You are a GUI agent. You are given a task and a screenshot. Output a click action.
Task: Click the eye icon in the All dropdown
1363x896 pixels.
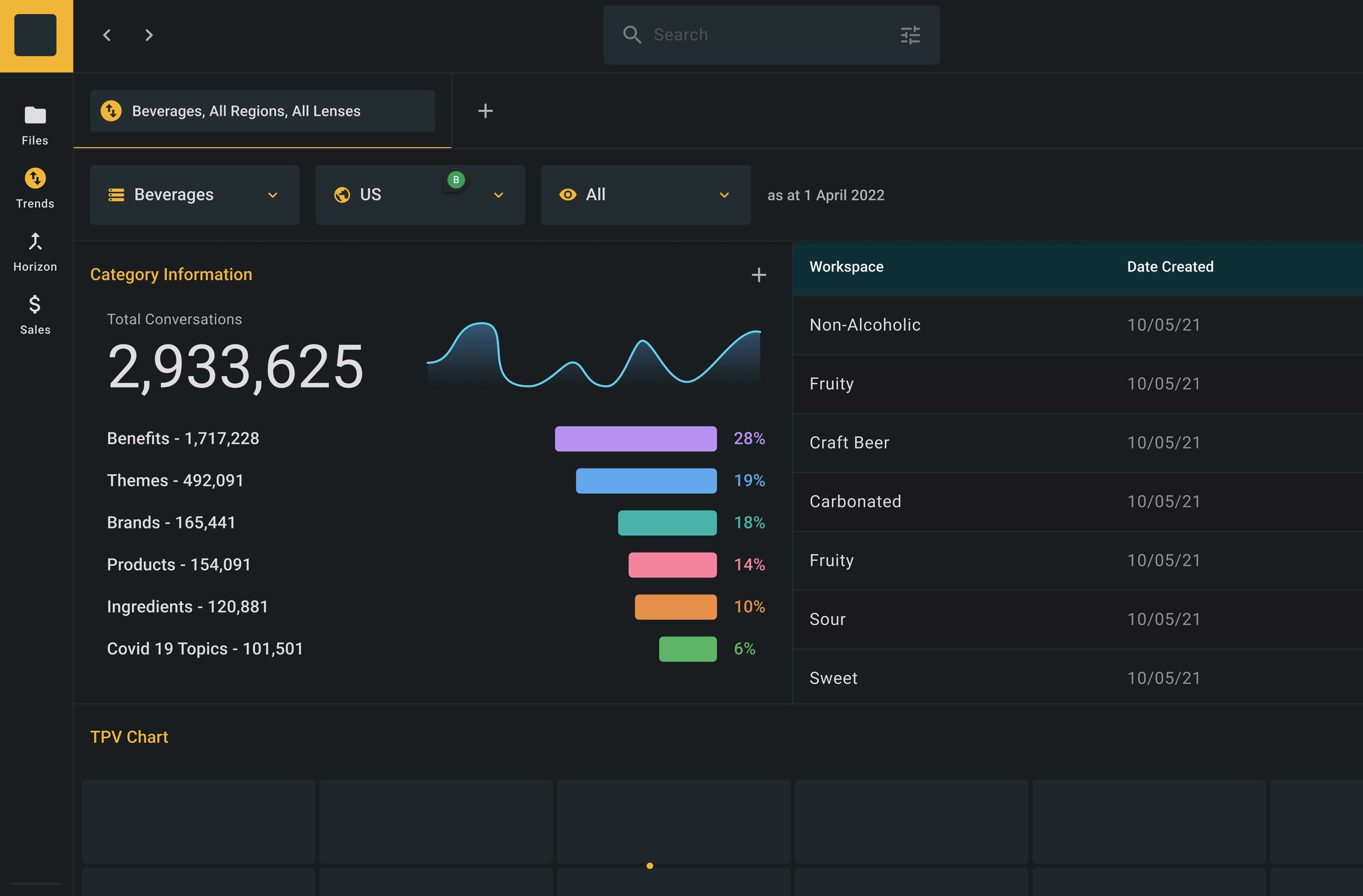[568, 195]
